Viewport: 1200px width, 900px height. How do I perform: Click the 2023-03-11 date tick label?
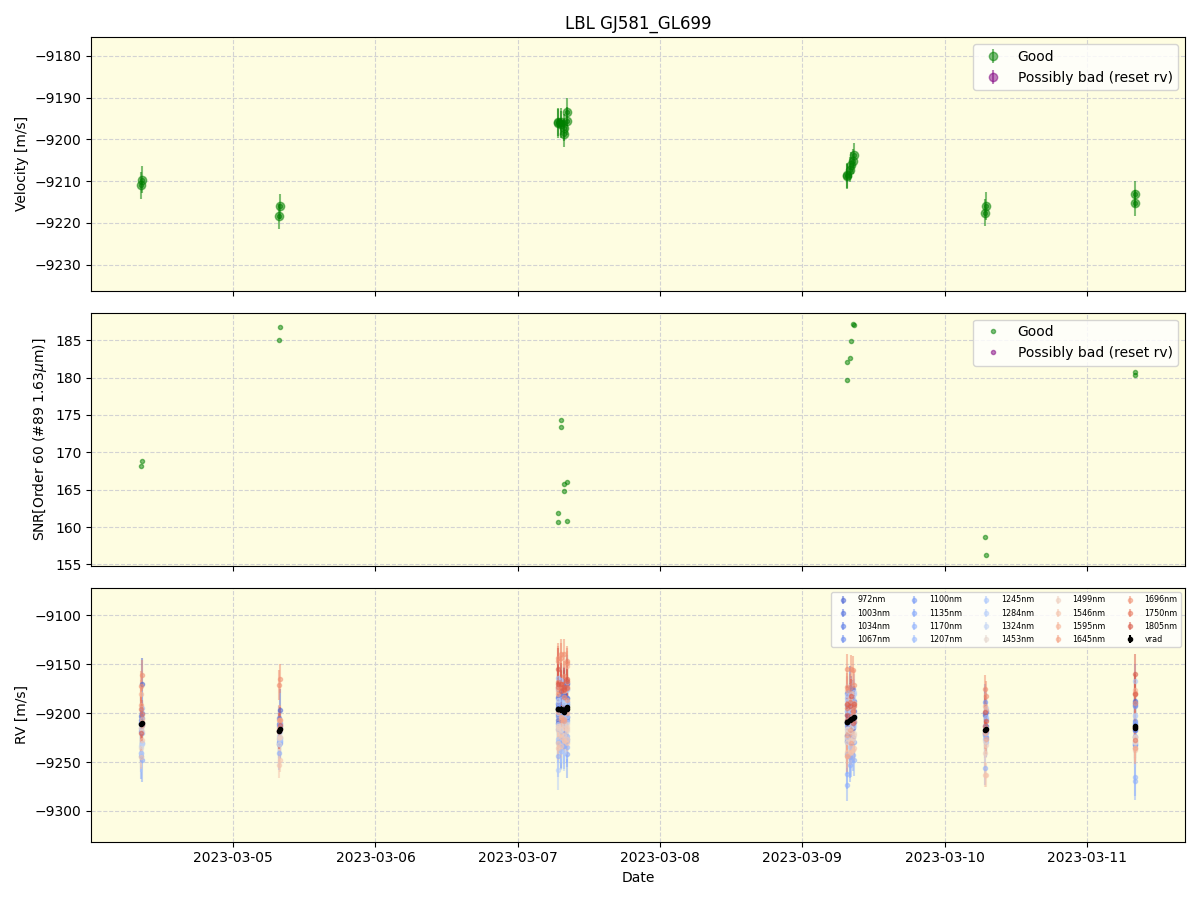tap(1087, 857)
